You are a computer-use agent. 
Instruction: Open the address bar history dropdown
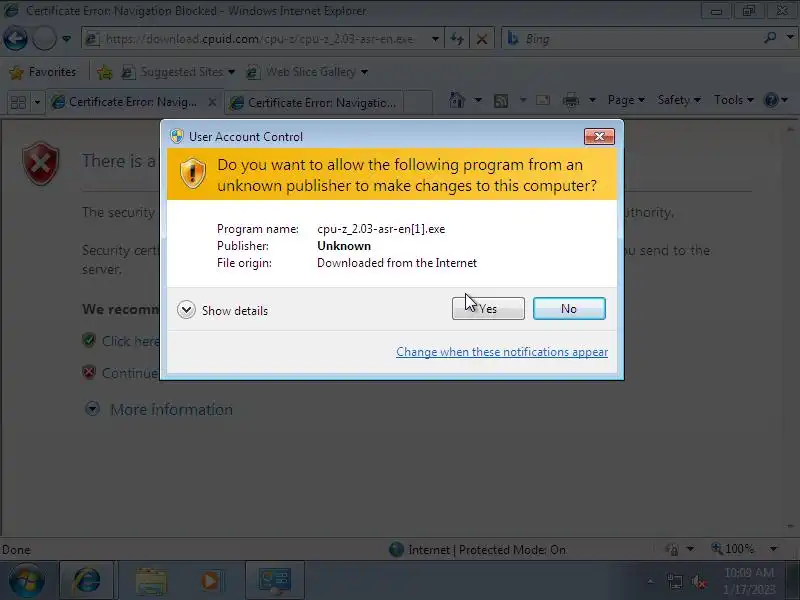[435, 39]
